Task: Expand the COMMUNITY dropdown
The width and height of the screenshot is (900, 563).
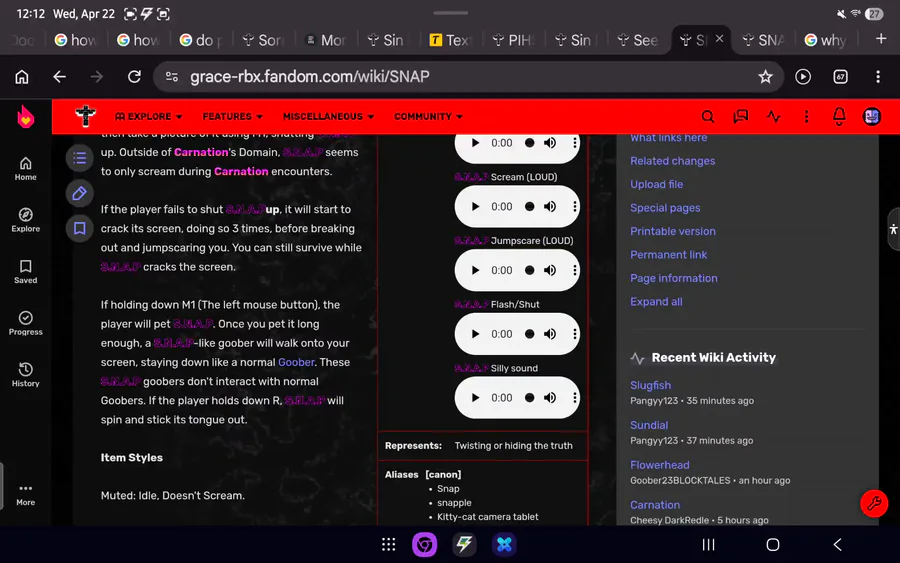Action: pos(428,117)
